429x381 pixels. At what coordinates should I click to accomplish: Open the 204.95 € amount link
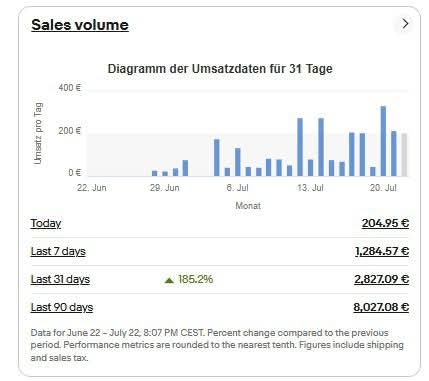(385, 223)
